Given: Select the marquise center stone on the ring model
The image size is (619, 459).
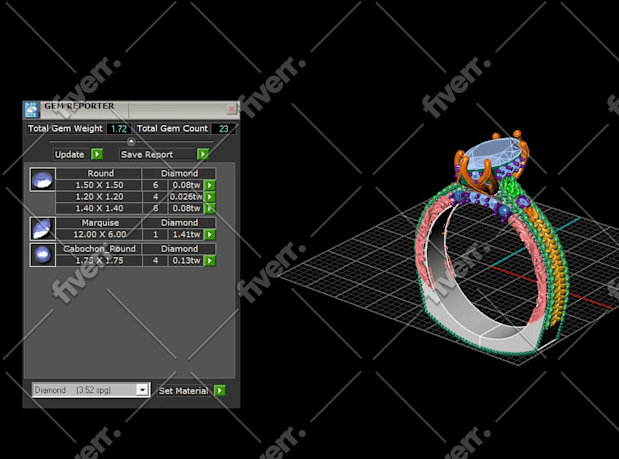Looking at the screenshot, I should (x=495, y=153).
